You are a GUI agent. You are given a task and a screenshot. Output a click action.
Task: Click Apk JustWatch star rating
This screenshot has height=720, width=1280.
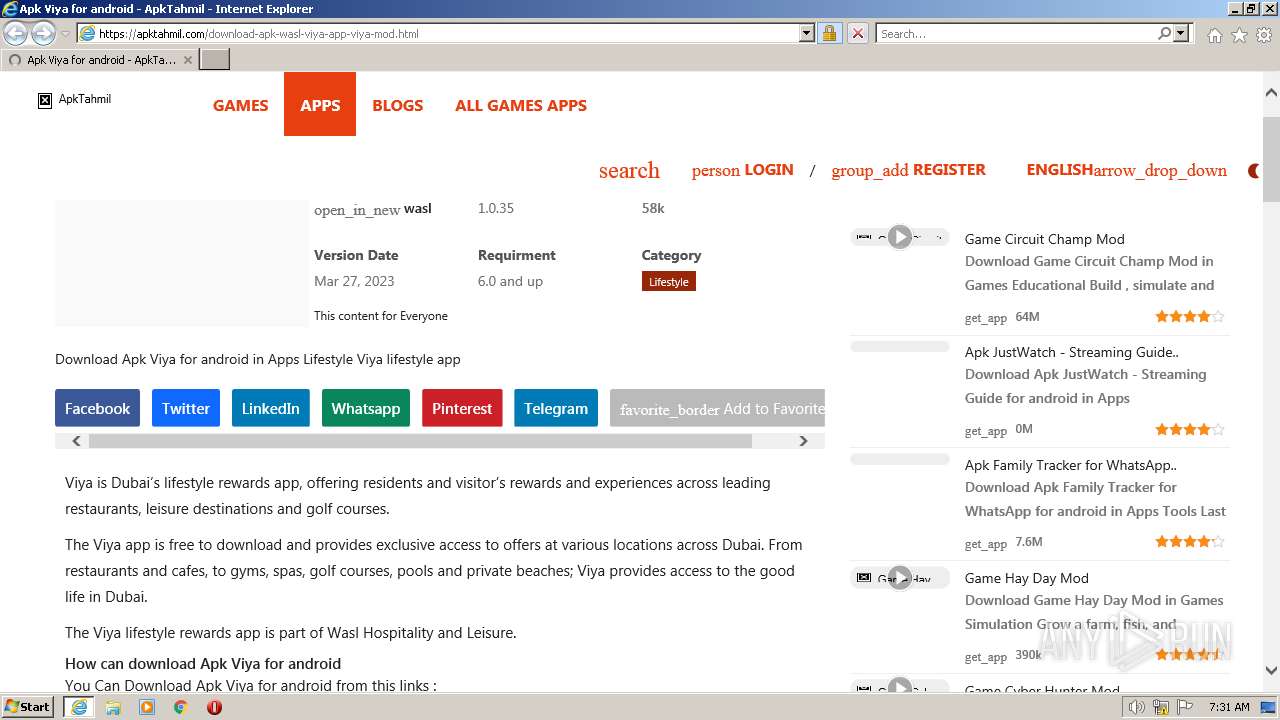[1190, 430]
